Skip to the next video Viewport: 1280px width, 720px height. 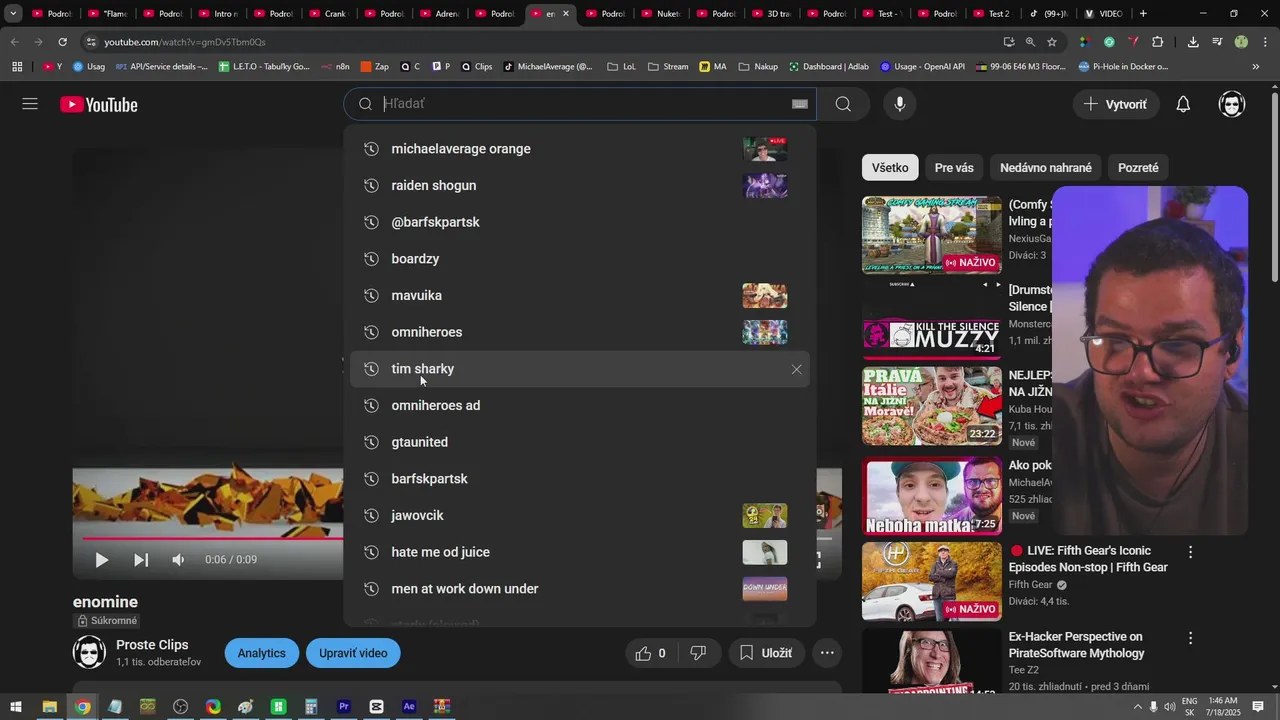click(x=141, y=560)
